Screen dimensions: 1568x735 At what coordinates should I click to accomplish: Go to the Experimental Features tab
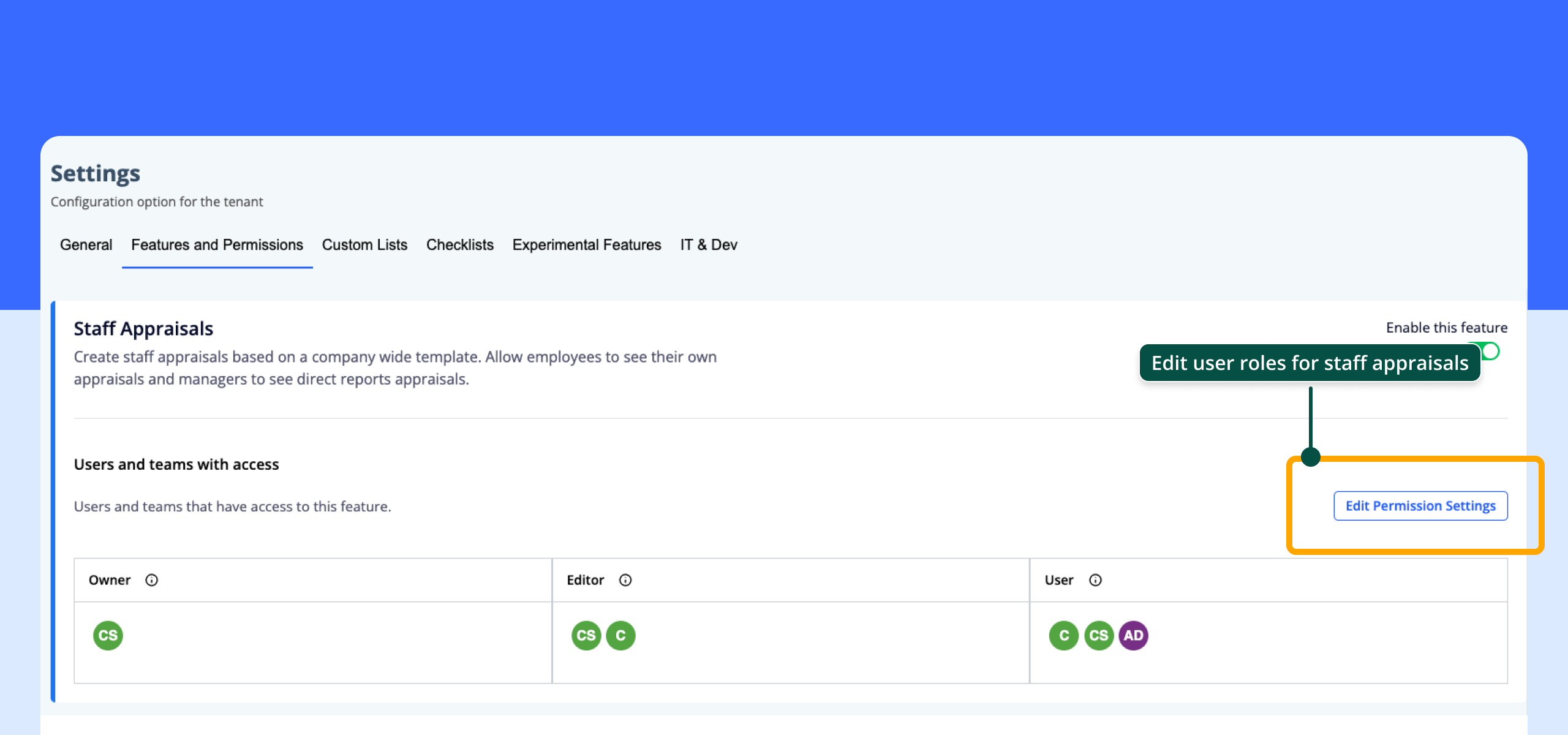[586, 245]
